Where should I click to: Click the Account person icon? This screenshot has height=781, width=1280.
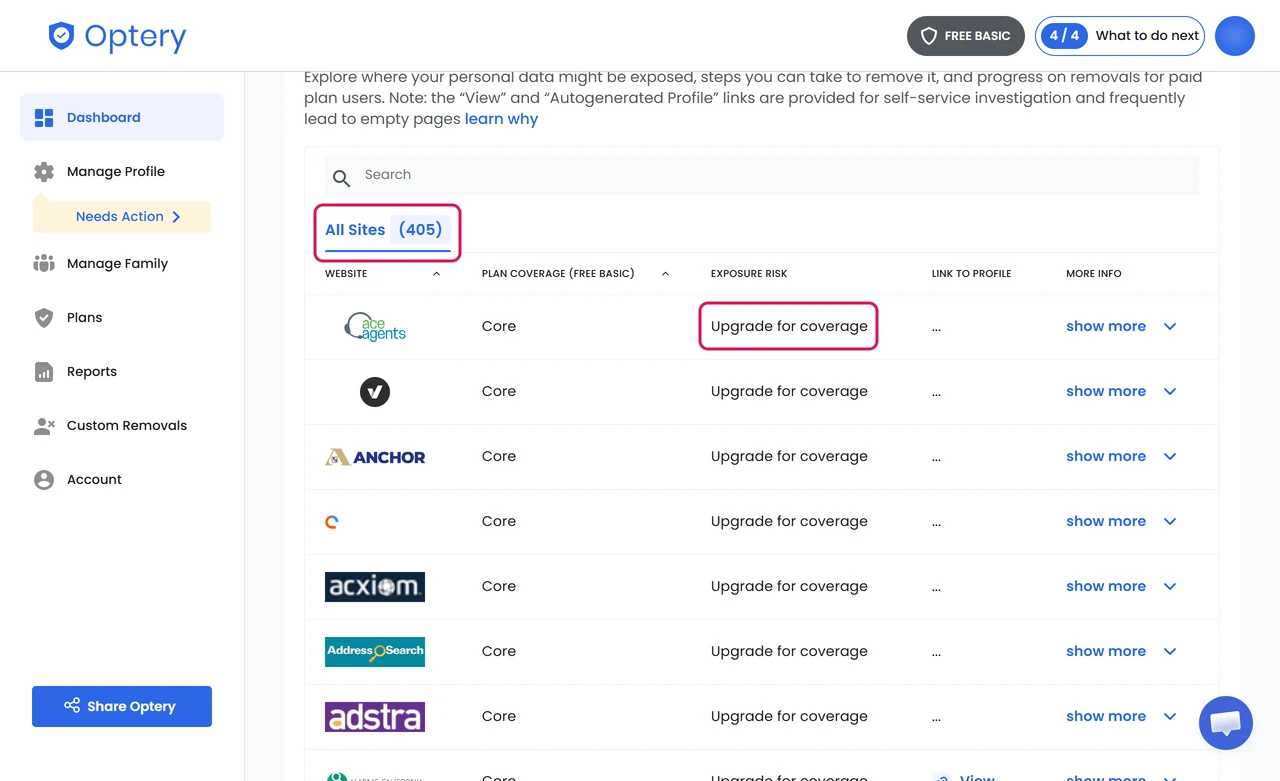[44, 480]
